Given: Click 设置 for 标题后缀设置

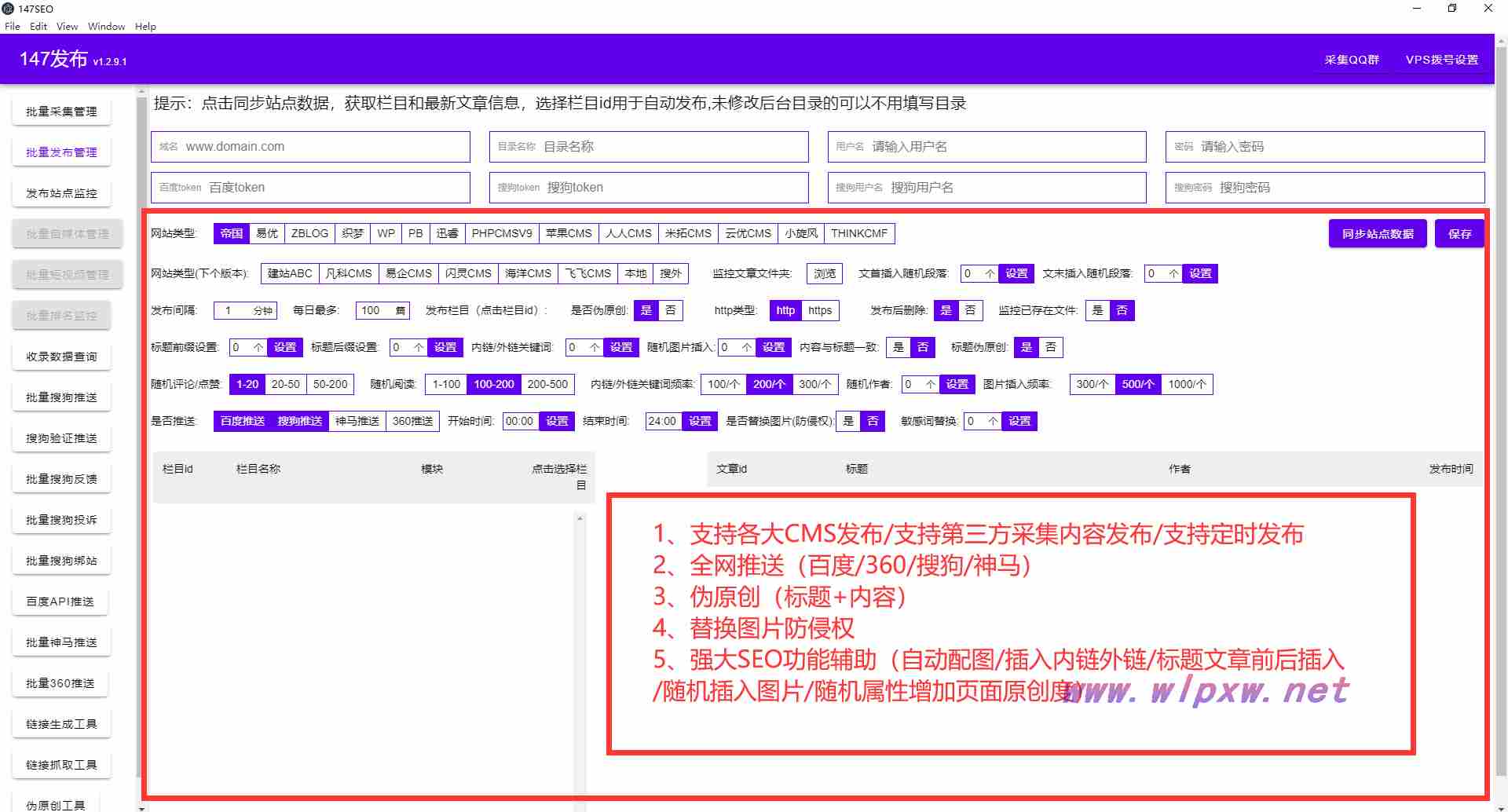Looking at the screenshot, I should [x=445, y=347].
